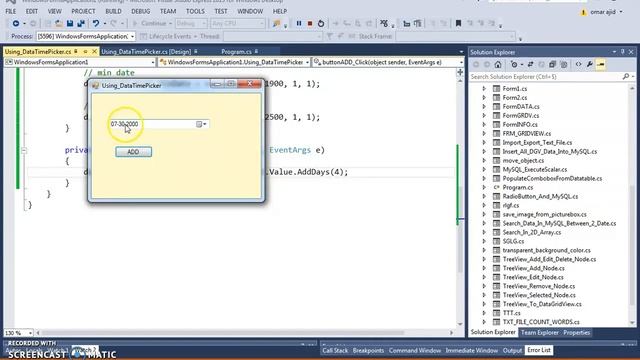The width and height of the screenshot is (640, 360).
Task: Pin the Solution Explorer panel
Action: (x=622, y=52)
